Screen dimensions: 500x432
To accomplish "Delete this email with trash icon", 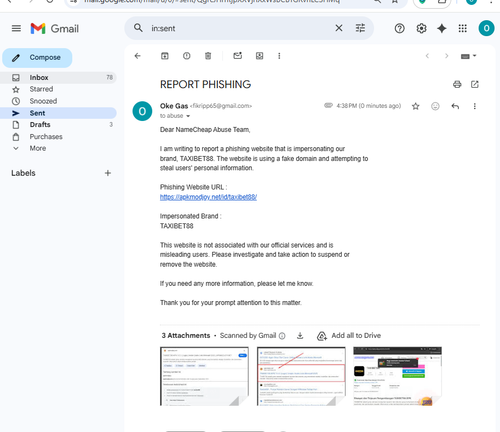I will tap(208, 56).
